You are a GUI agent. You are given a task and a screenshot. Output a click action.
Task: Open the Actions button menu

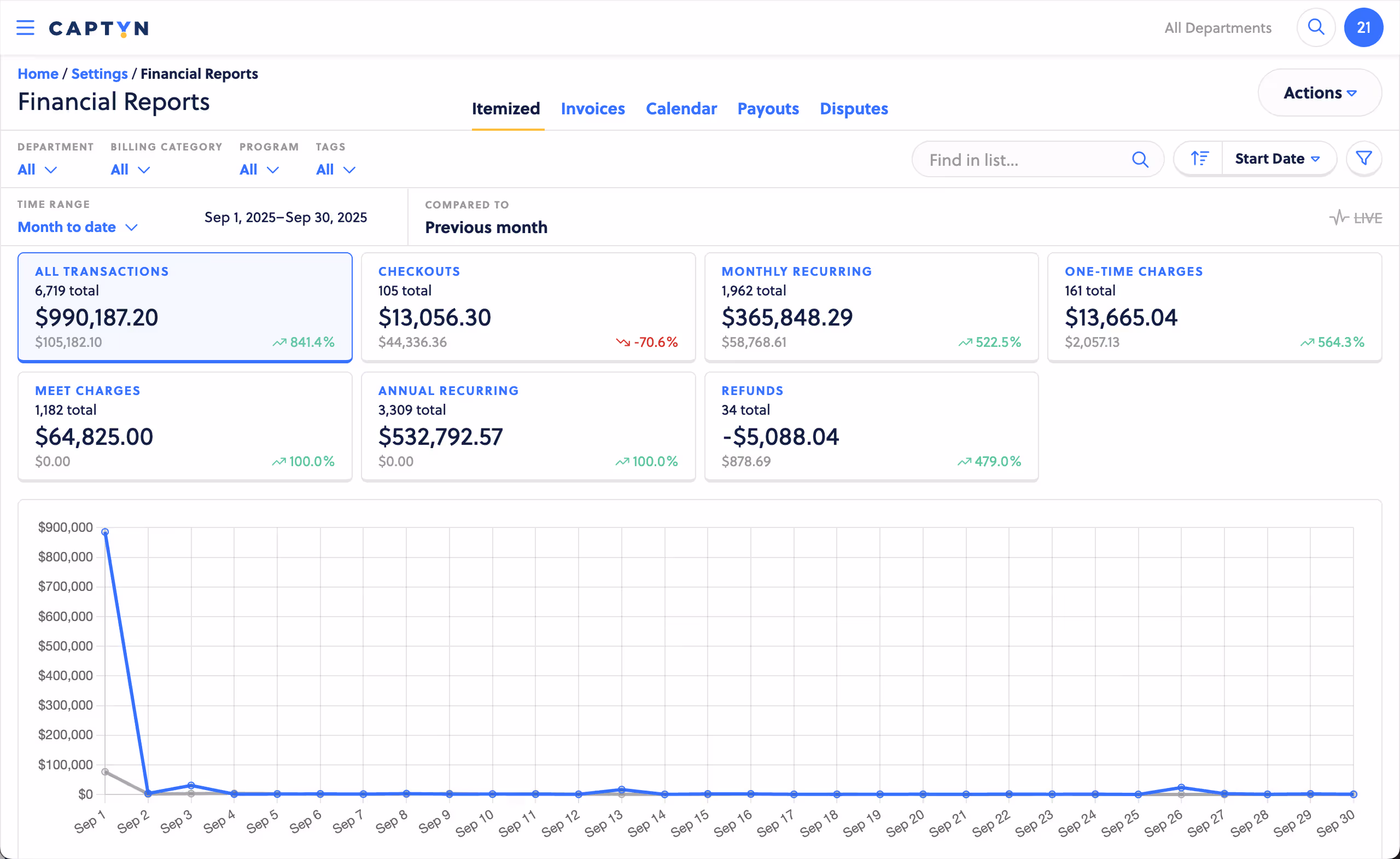coord(1319,92)
